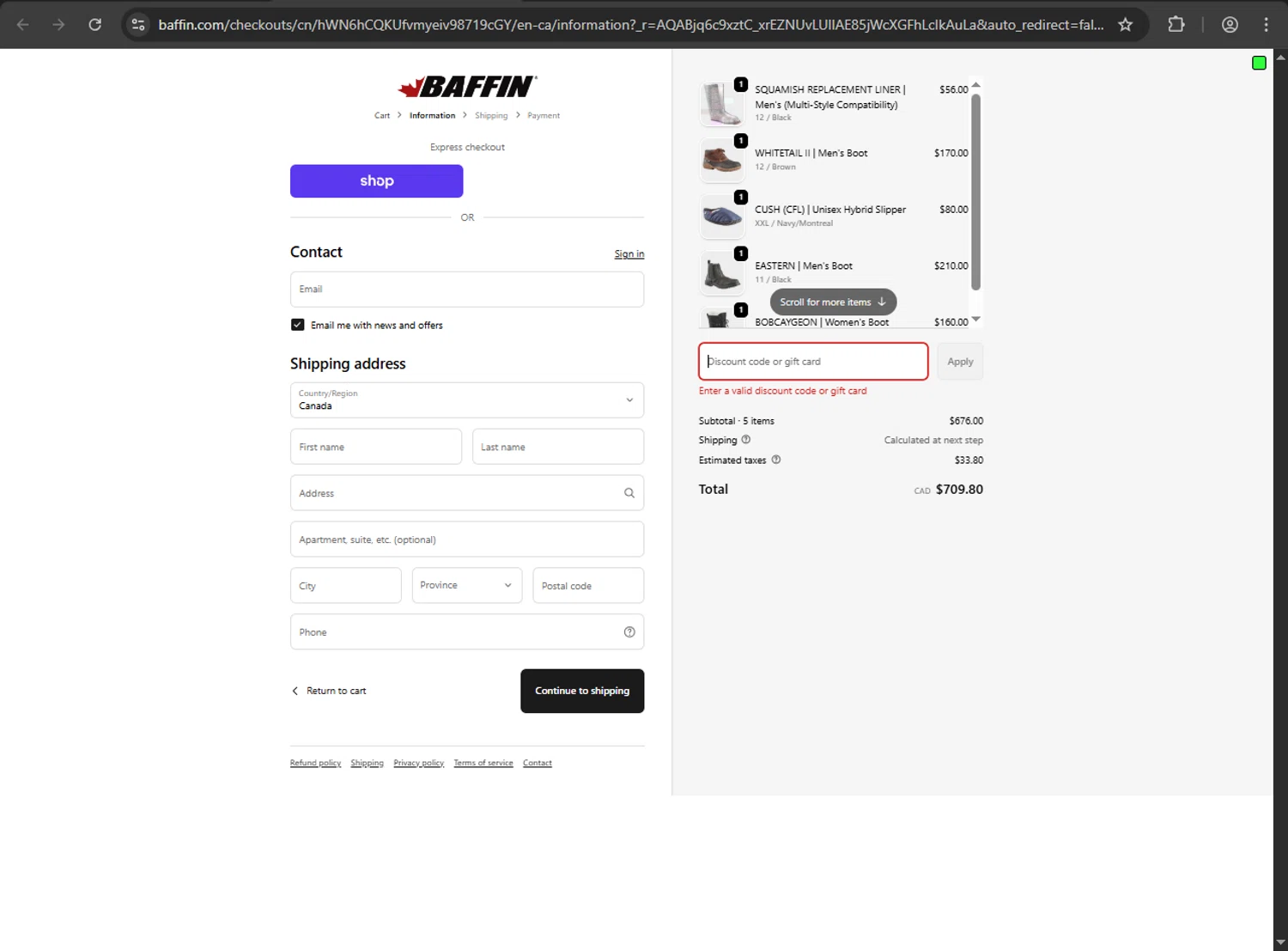The width and height of the screenshot is (1288, 951).
Task: Click the Information breadcrumb
Action: 432,115
